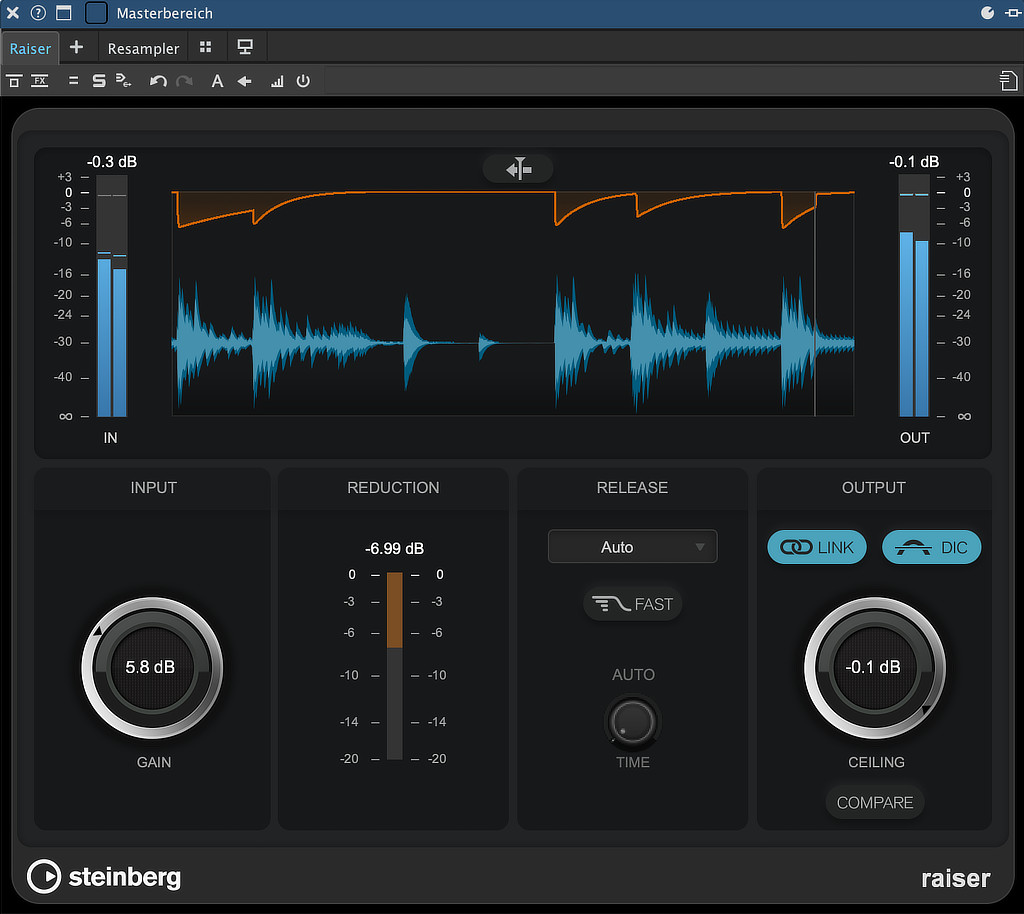Click the -6.99 dB reduction value
Viewport: 1024px width, 914px height.
(394, 548)
